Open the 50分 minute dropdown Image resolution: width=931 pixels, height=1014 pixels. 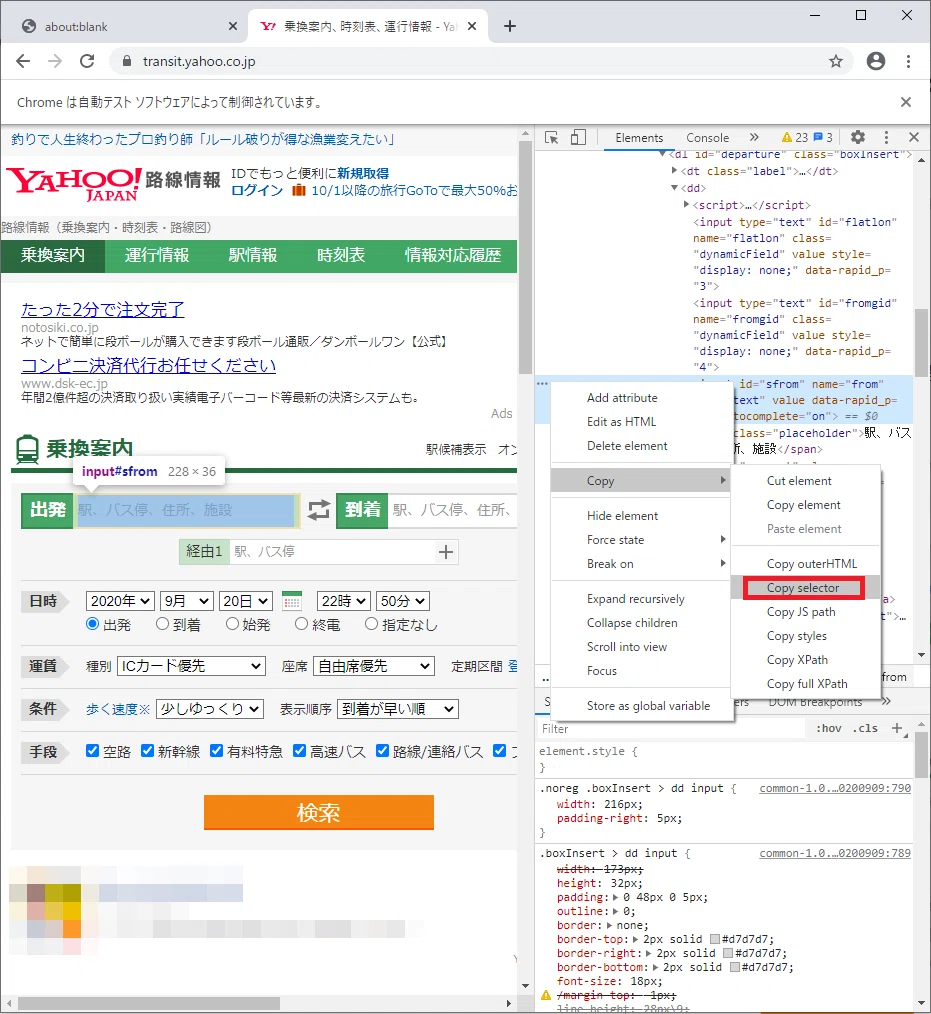[x=402, y=601]
